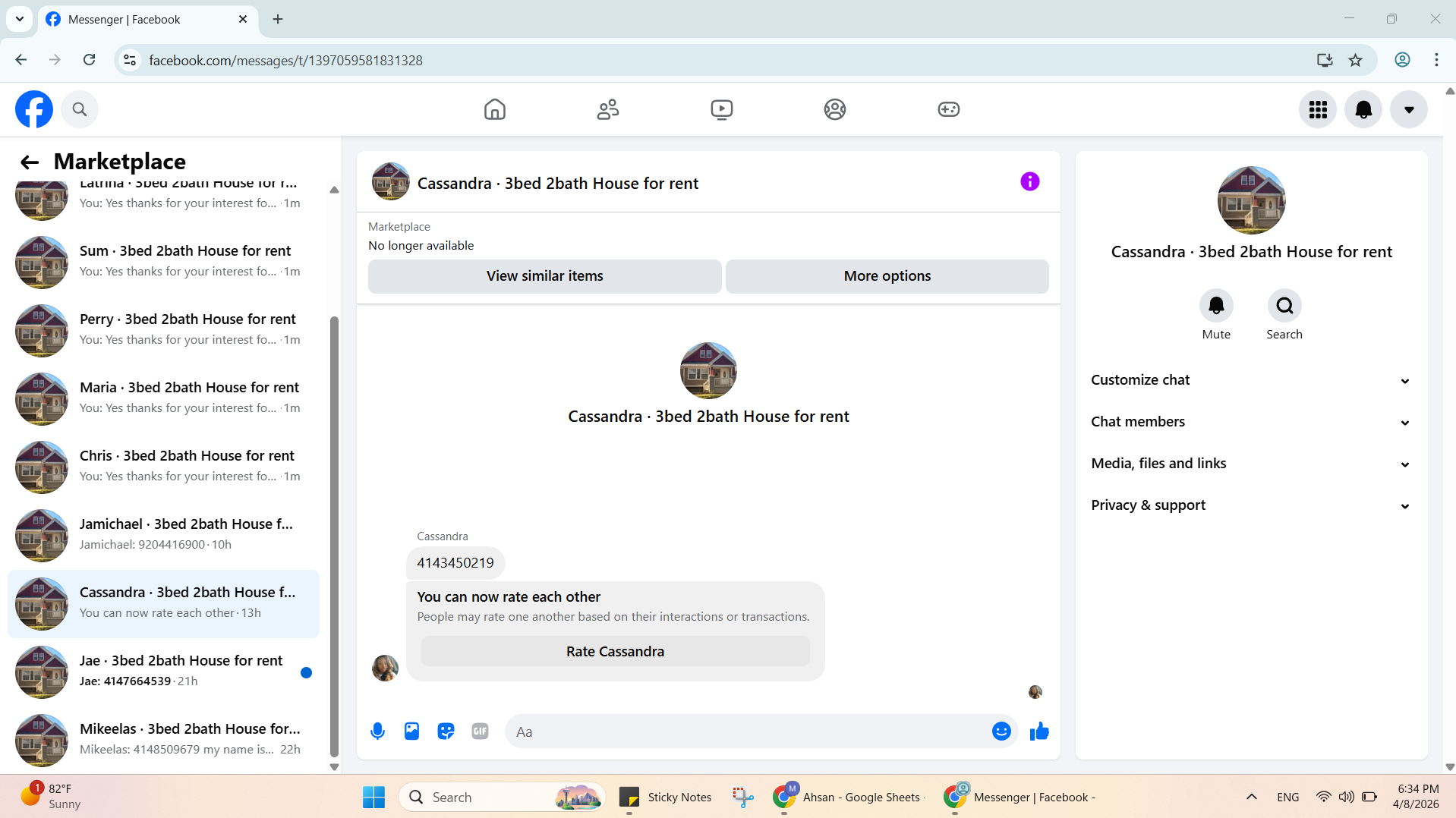Open Windows Start menu
Viewport: 1456px width, 818px height.
pyautogui.click(x=373, y=798)
